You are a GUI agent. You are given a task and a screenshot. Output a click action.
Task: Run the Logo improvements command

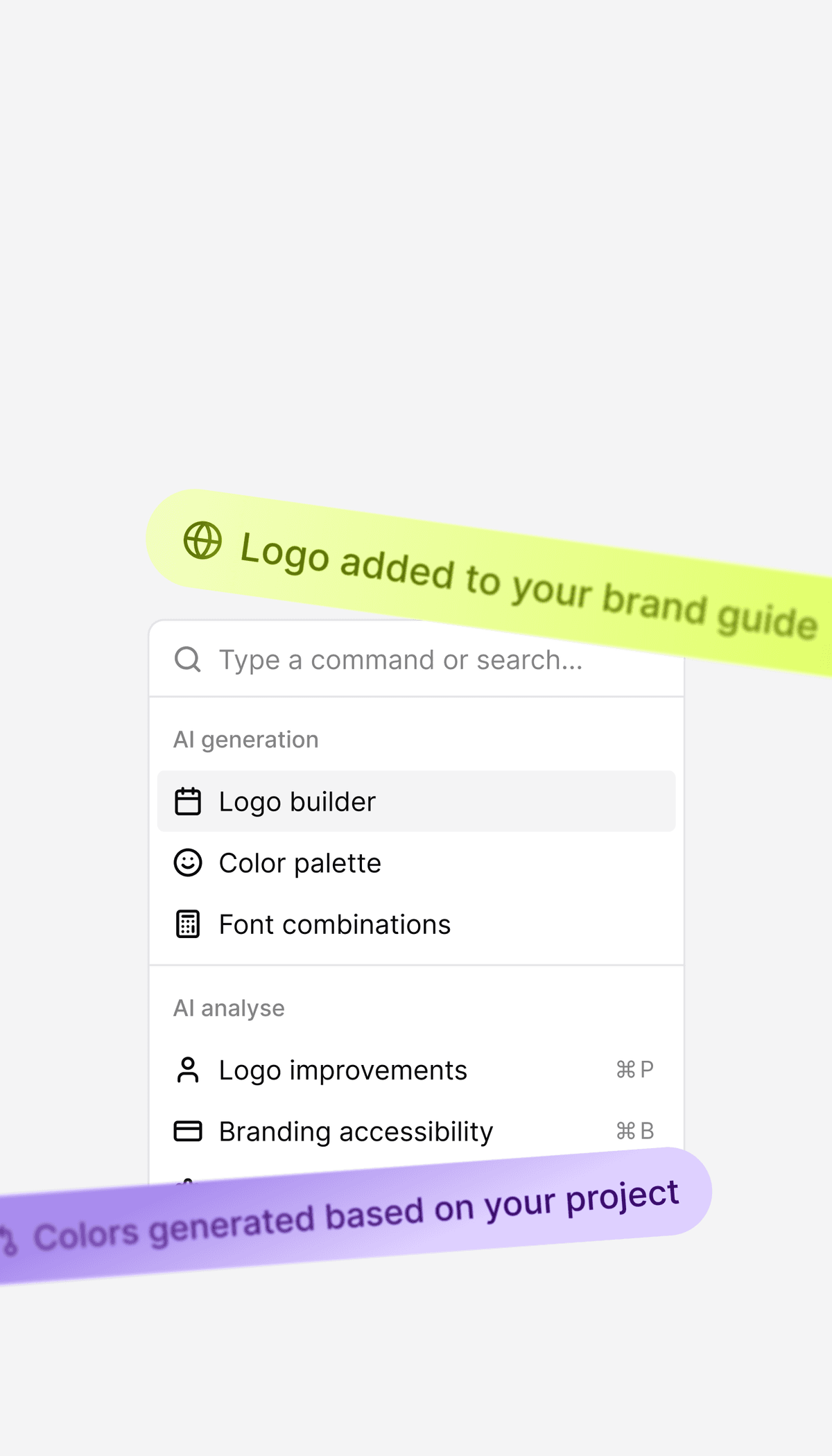(x=416, y=1070)
